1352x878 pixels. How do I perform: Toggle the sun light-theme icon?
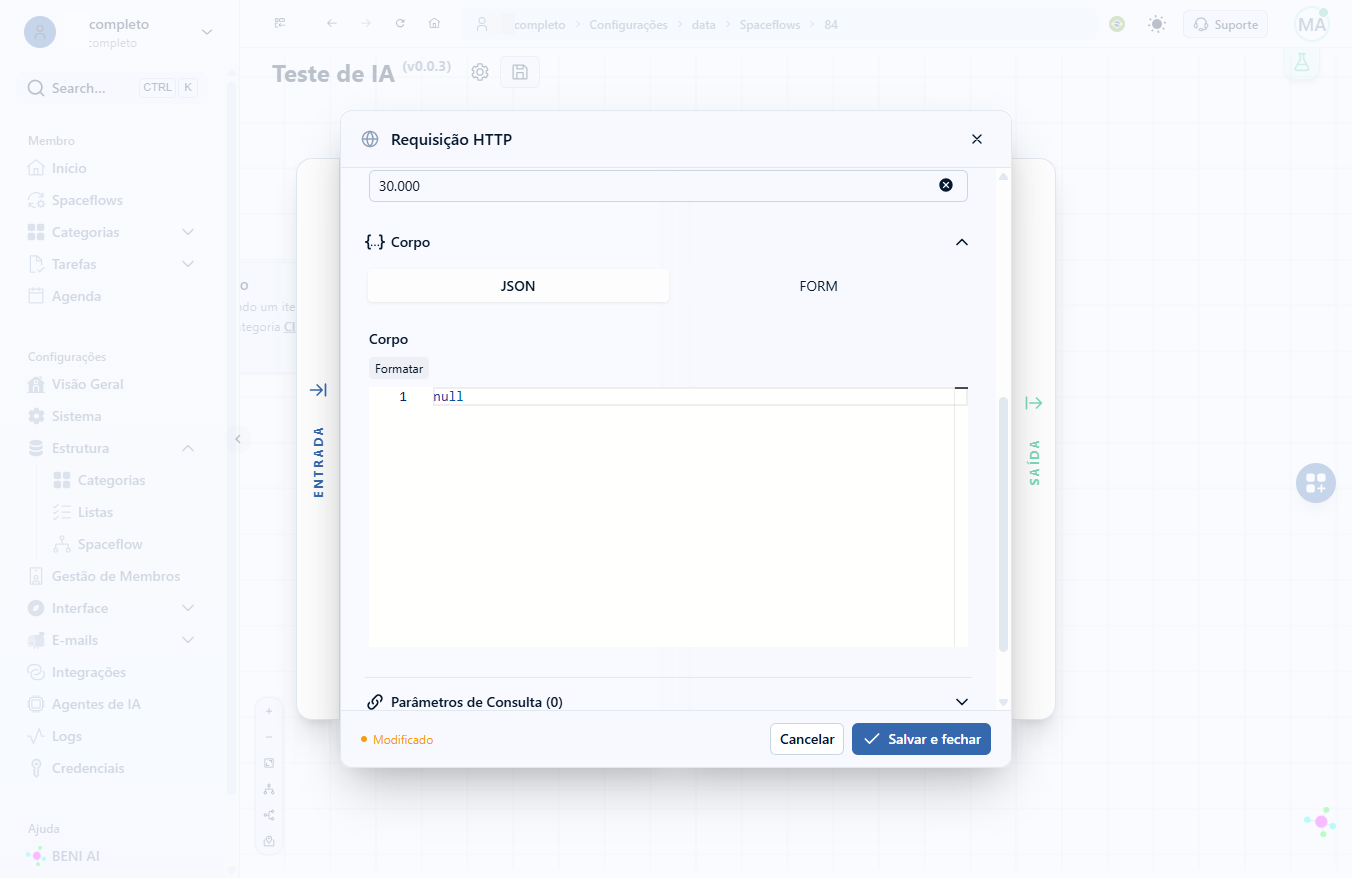pyautogui.click(x=1157, y=24)
